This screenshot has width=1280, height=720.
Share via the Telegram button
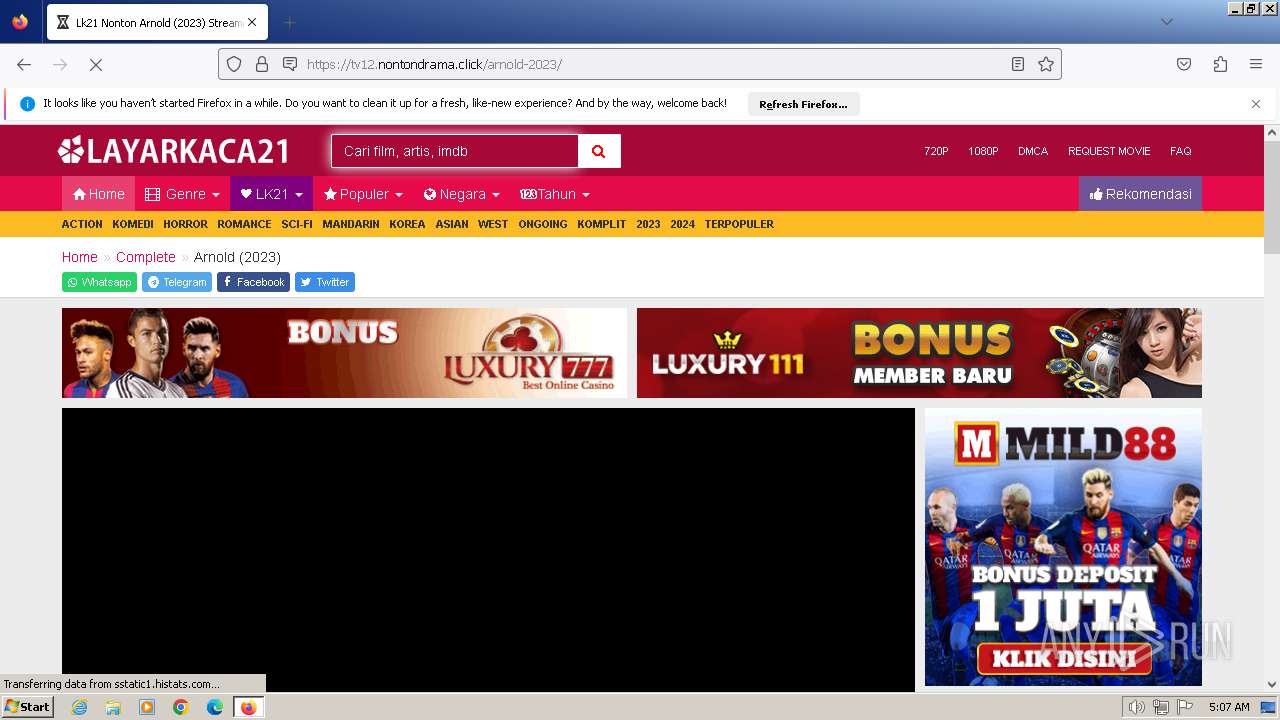pyautogui.click(x=177, y=282)
